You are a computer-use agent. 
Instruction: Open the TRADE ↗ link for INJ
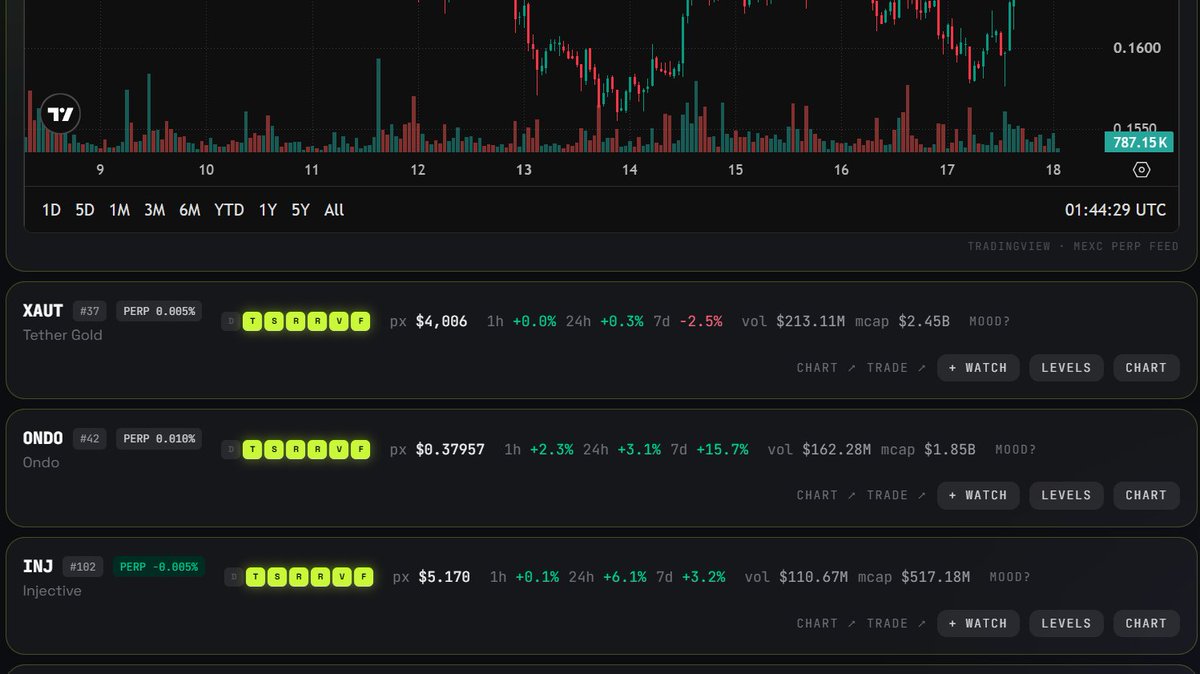(896, 623)
